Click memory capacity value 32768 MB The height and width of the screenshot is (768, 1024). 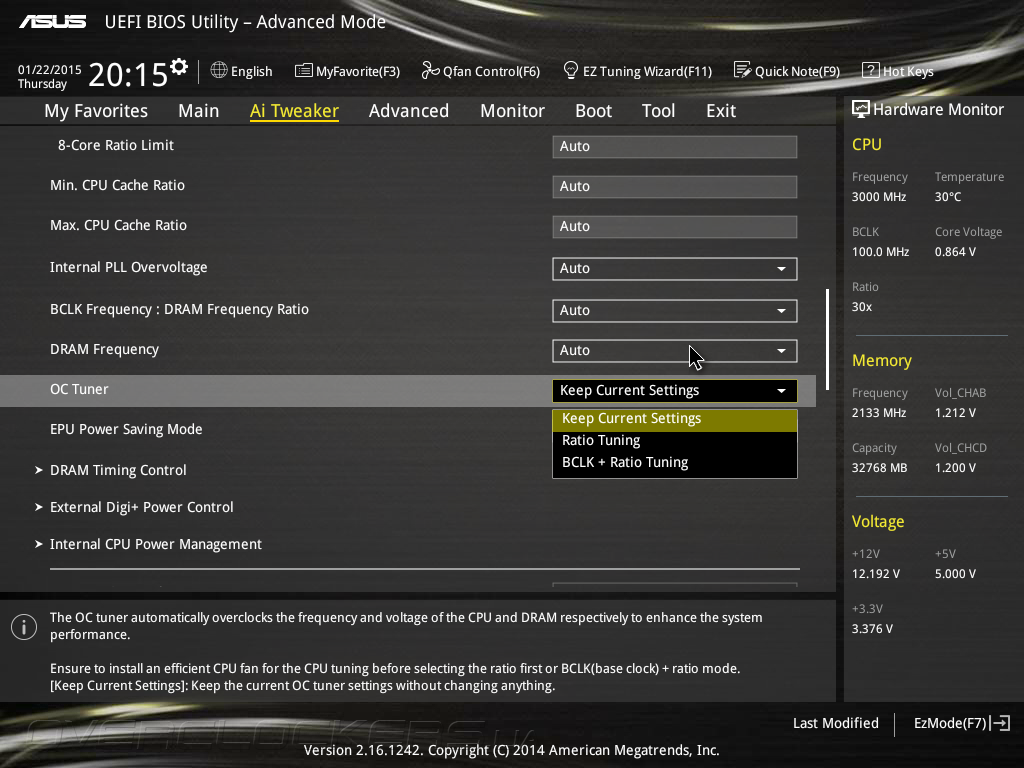[x=879, y=468]
